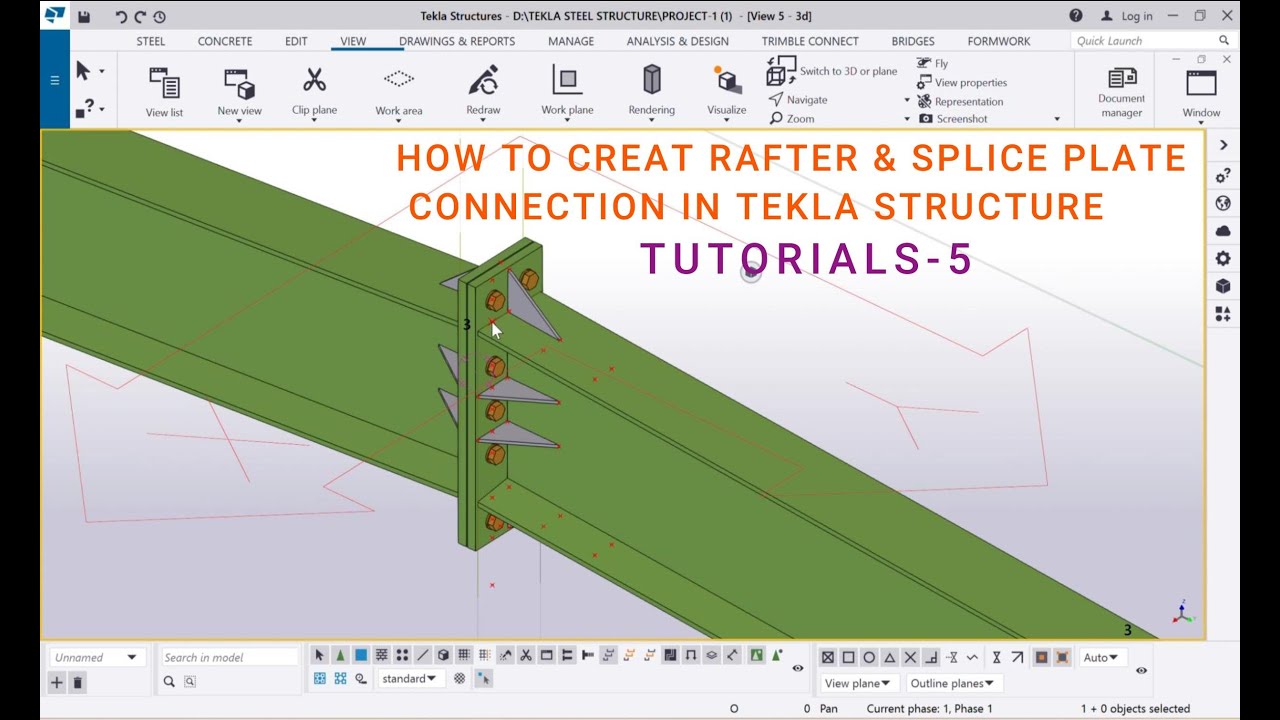Open the BRIDGES ribbon tab
Image resolution: width=1280 pixels, height=720 pixels.
coord(913,41)
